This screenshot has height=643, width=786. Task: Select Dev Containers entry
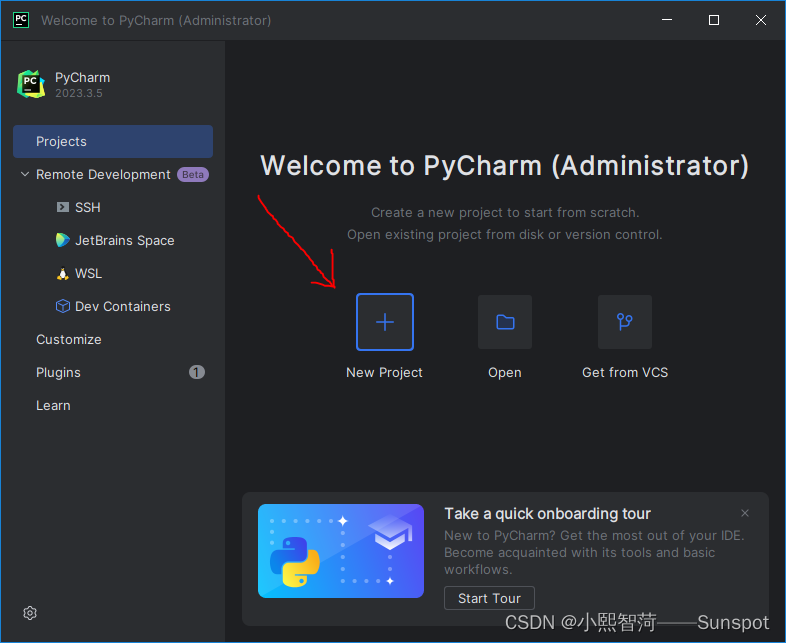click(x=123, y=306)
